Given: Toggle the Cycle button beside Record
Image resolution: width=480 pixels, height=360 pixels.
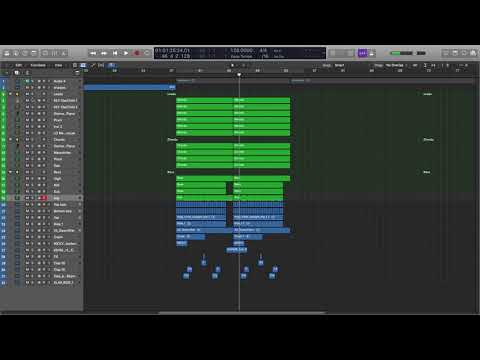Looking at the screenshot, I should pos(147,53).
